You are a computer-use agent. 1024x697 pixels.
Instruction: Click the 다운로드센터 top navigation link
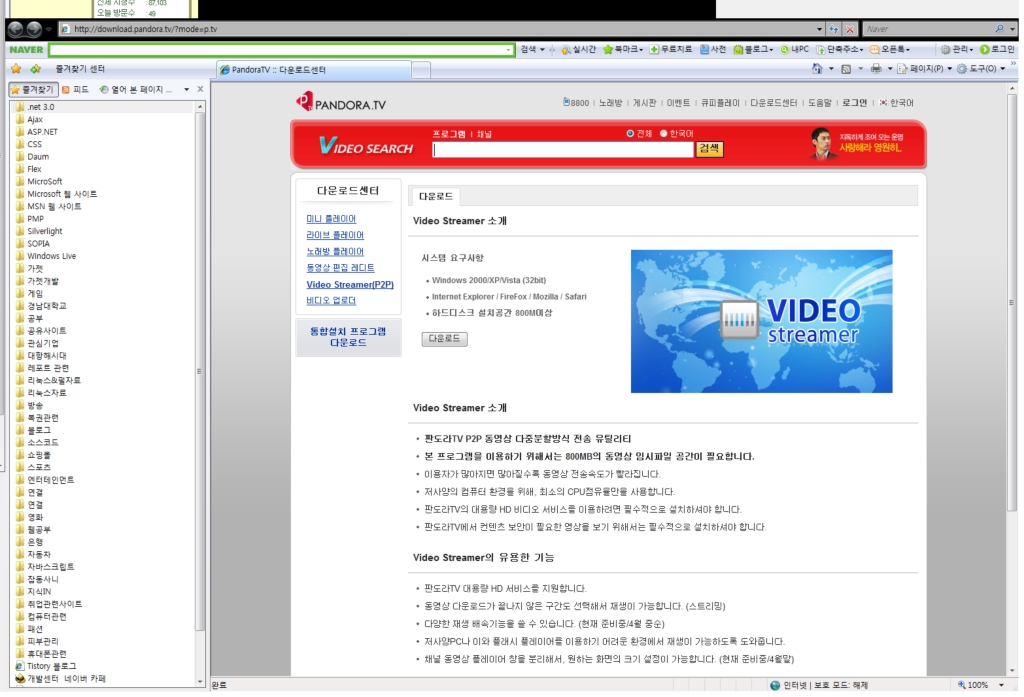pos(773,103)
